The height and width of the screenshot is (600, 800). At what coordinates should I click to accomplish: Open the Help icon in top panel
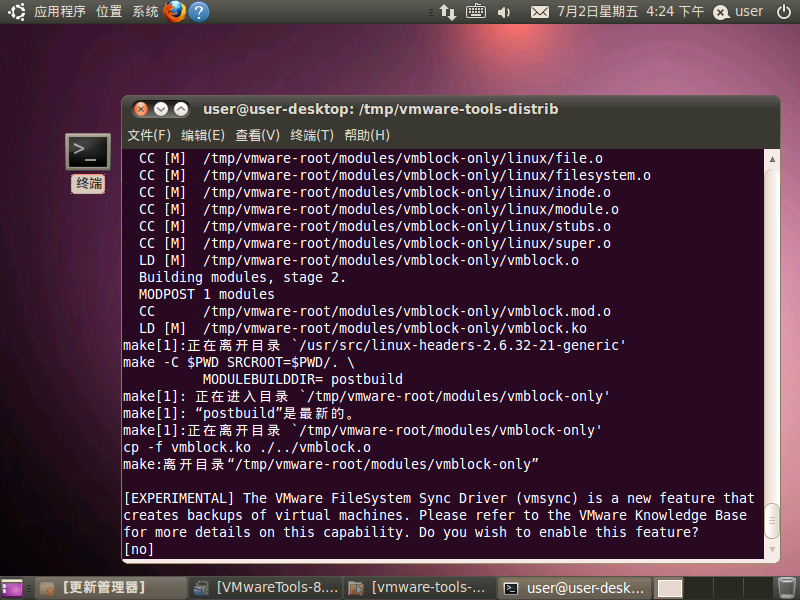(x=199, y=12)
